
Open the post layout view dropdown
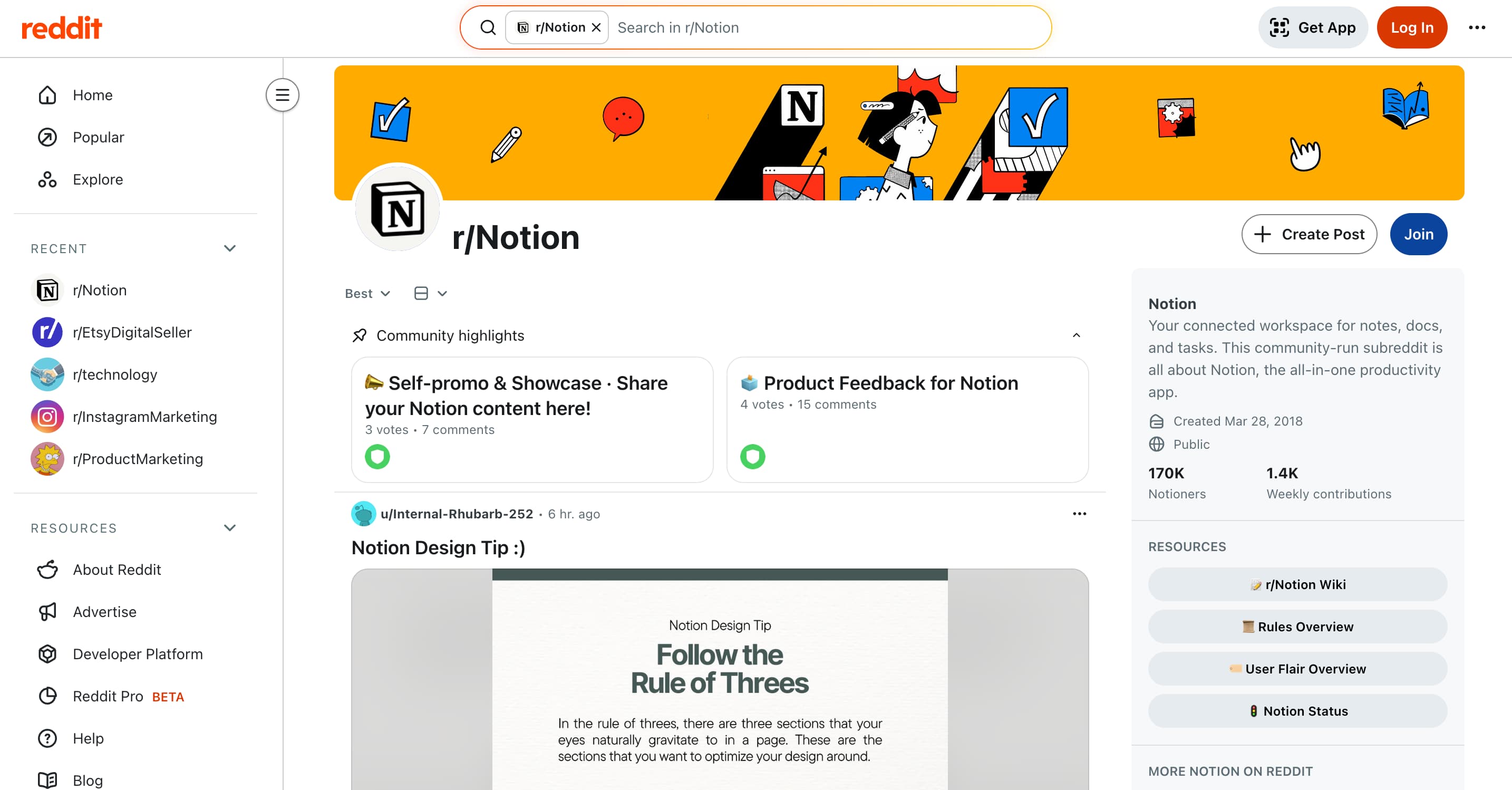[x=430, y=293]
